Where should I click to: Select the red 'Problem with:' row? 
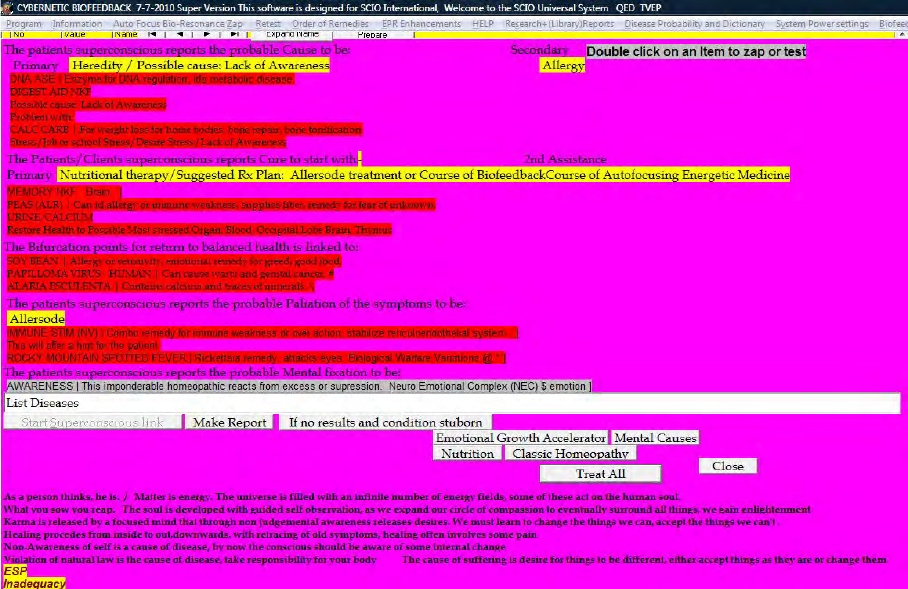[x=42, y=117]
